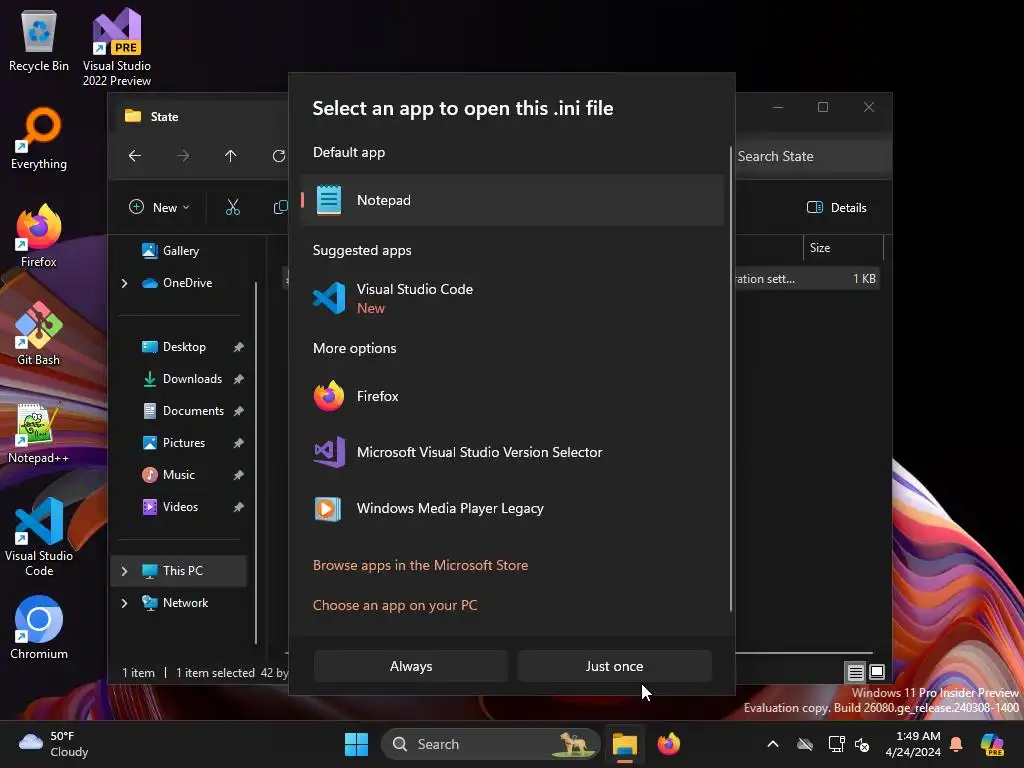Click the Search State input field
Image resolution: width=1024 pixels, height=768 pixels.
pos(812,156)
